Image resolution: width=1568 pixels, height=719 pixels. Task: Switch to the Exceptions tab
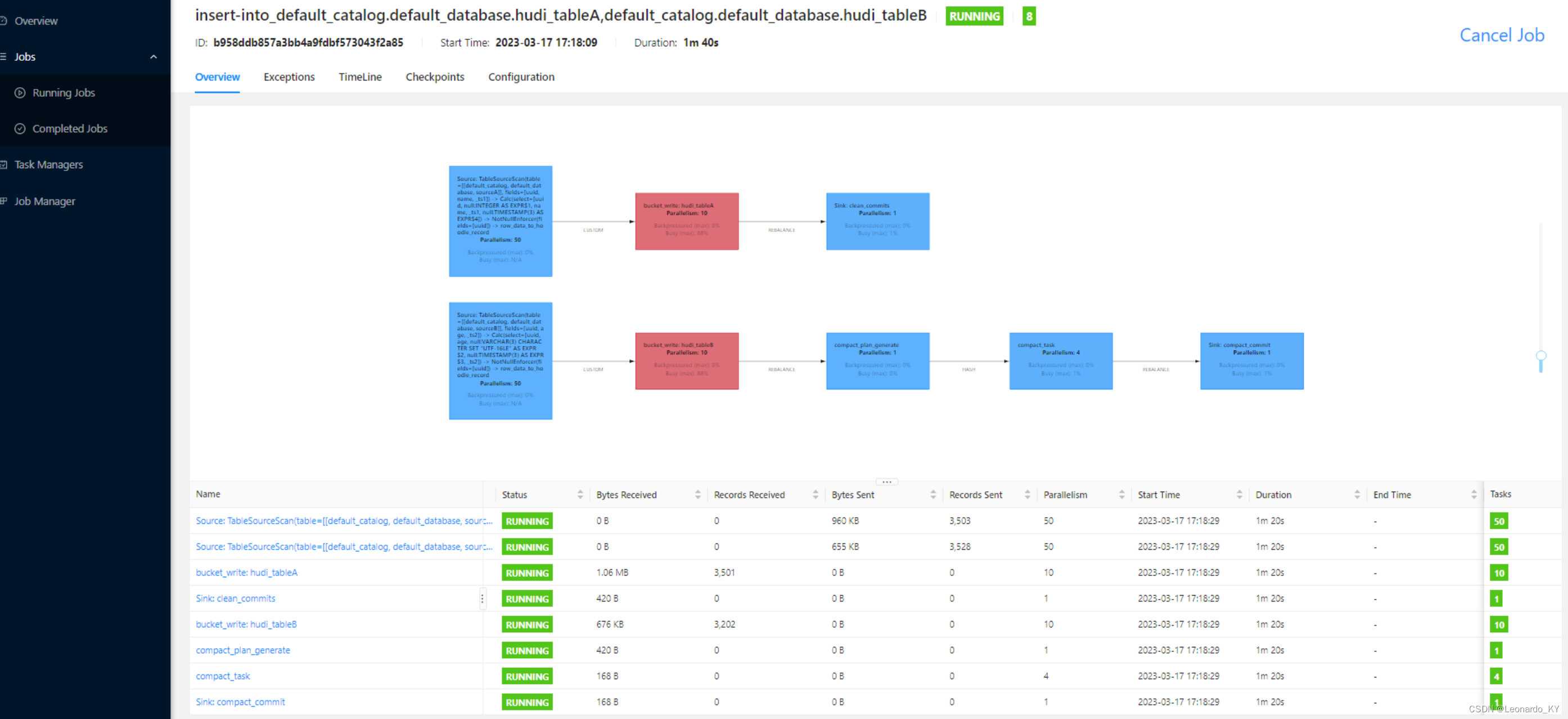[x=289, y=77]
